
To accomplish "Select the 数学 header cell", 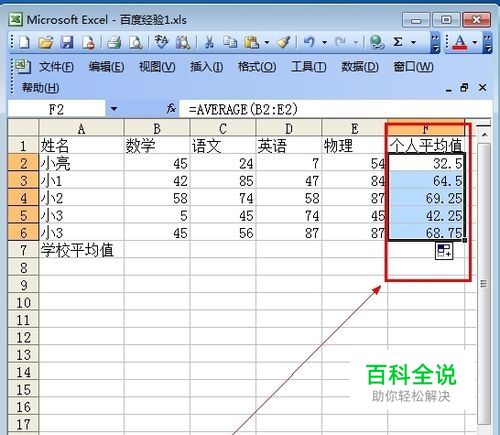I will 157,145.
